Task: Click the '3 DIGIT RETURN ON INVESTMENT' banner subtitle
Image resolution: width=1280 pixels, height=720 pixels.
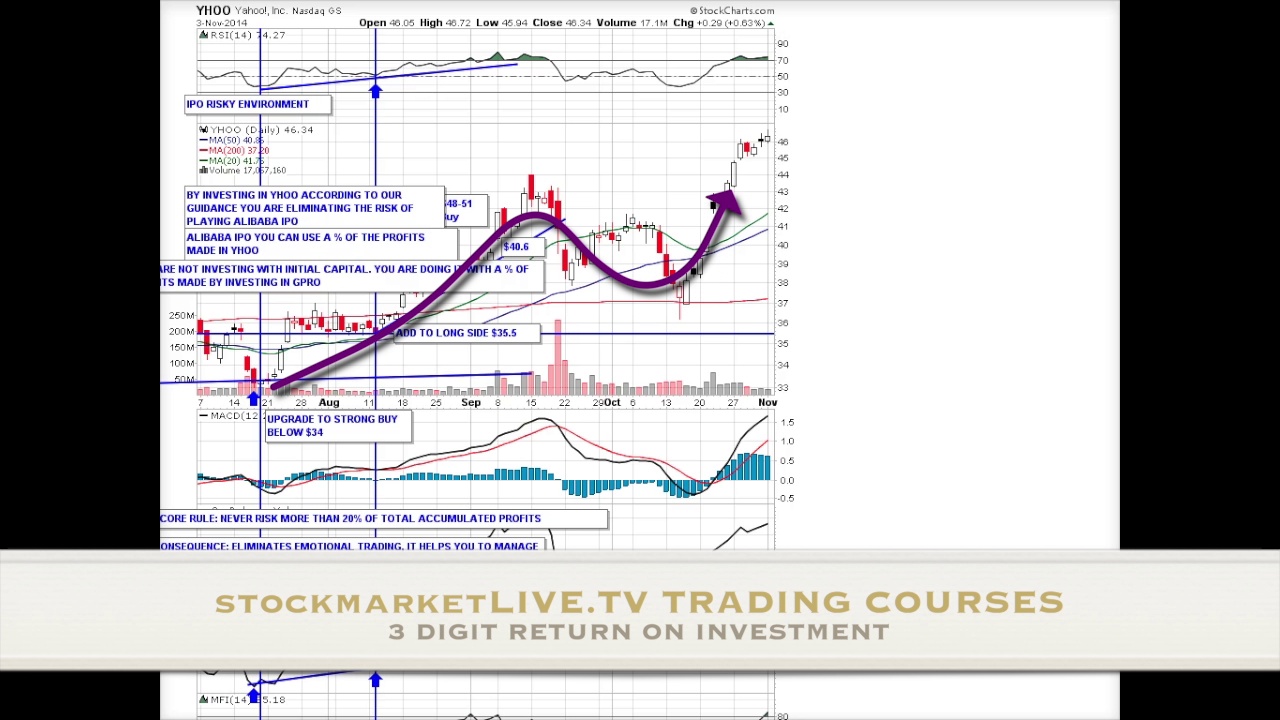Action: [640, 632]
